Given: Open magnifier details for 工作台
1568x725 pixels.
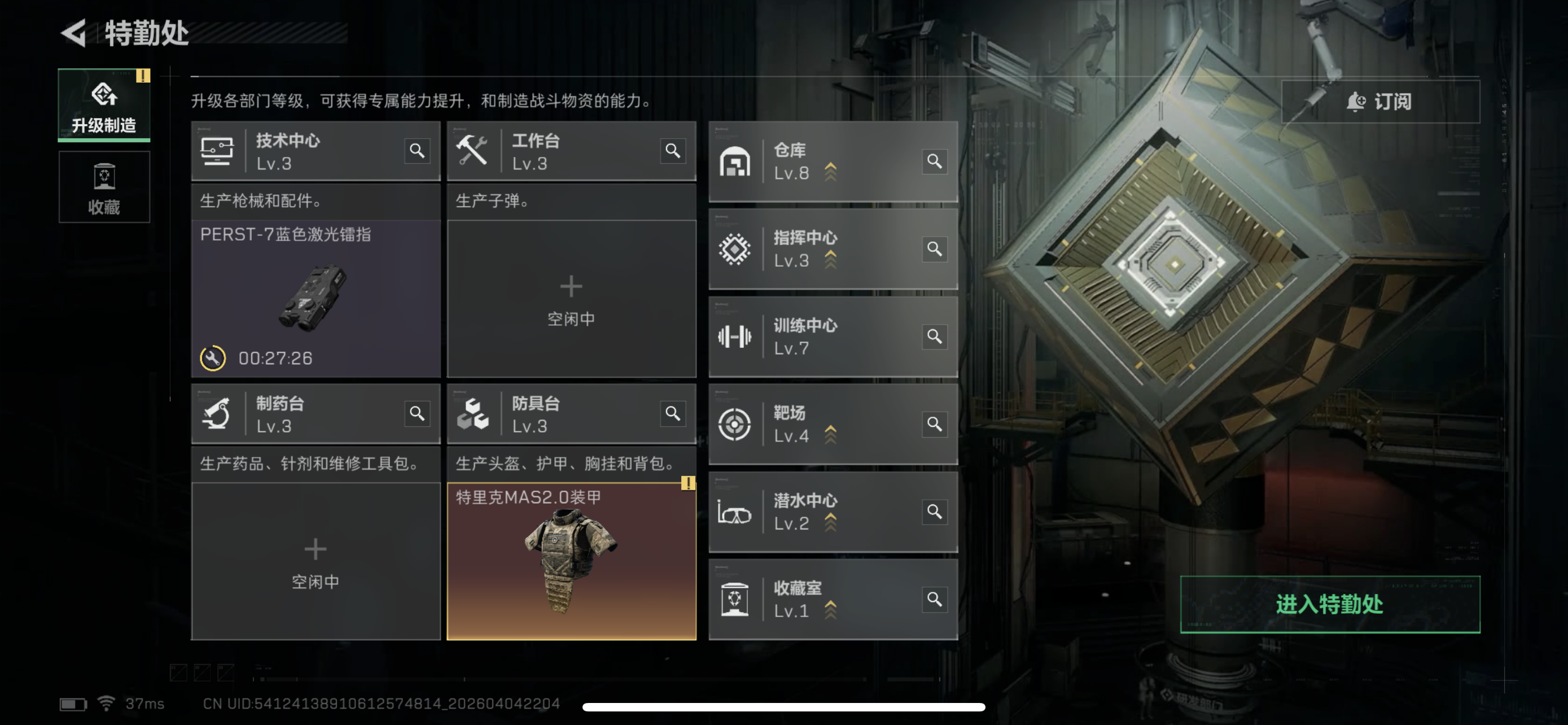Looking at the screenshot, I should point(673,150).
